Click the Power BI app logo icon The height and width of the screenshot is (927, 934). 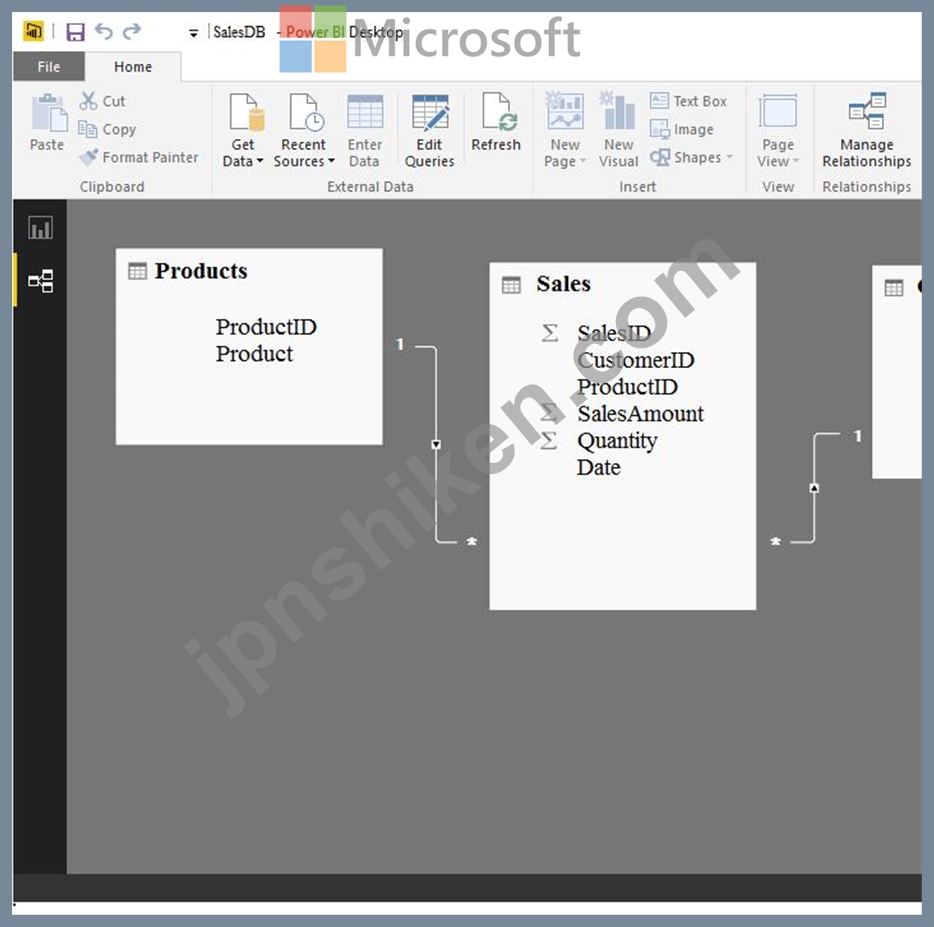tap(33, 31)
